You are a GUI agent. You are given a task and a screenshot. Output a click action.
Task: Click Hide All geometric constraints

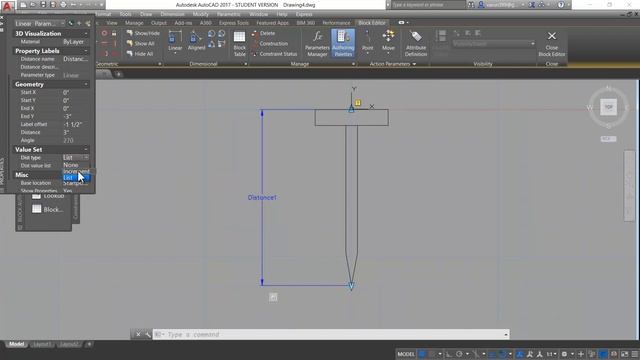(x=140, y=53)
